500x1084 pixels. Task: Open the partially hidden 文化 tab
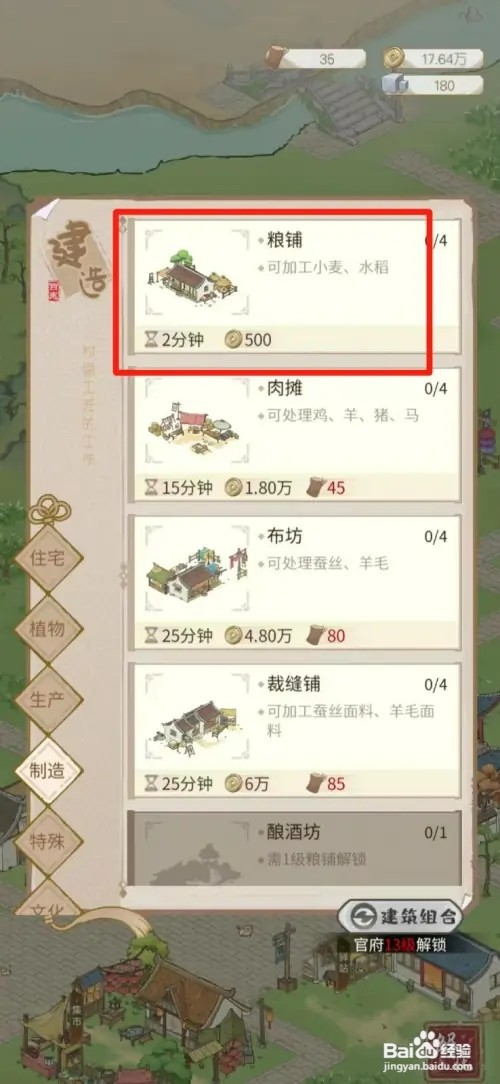click(x=48, y=901)
